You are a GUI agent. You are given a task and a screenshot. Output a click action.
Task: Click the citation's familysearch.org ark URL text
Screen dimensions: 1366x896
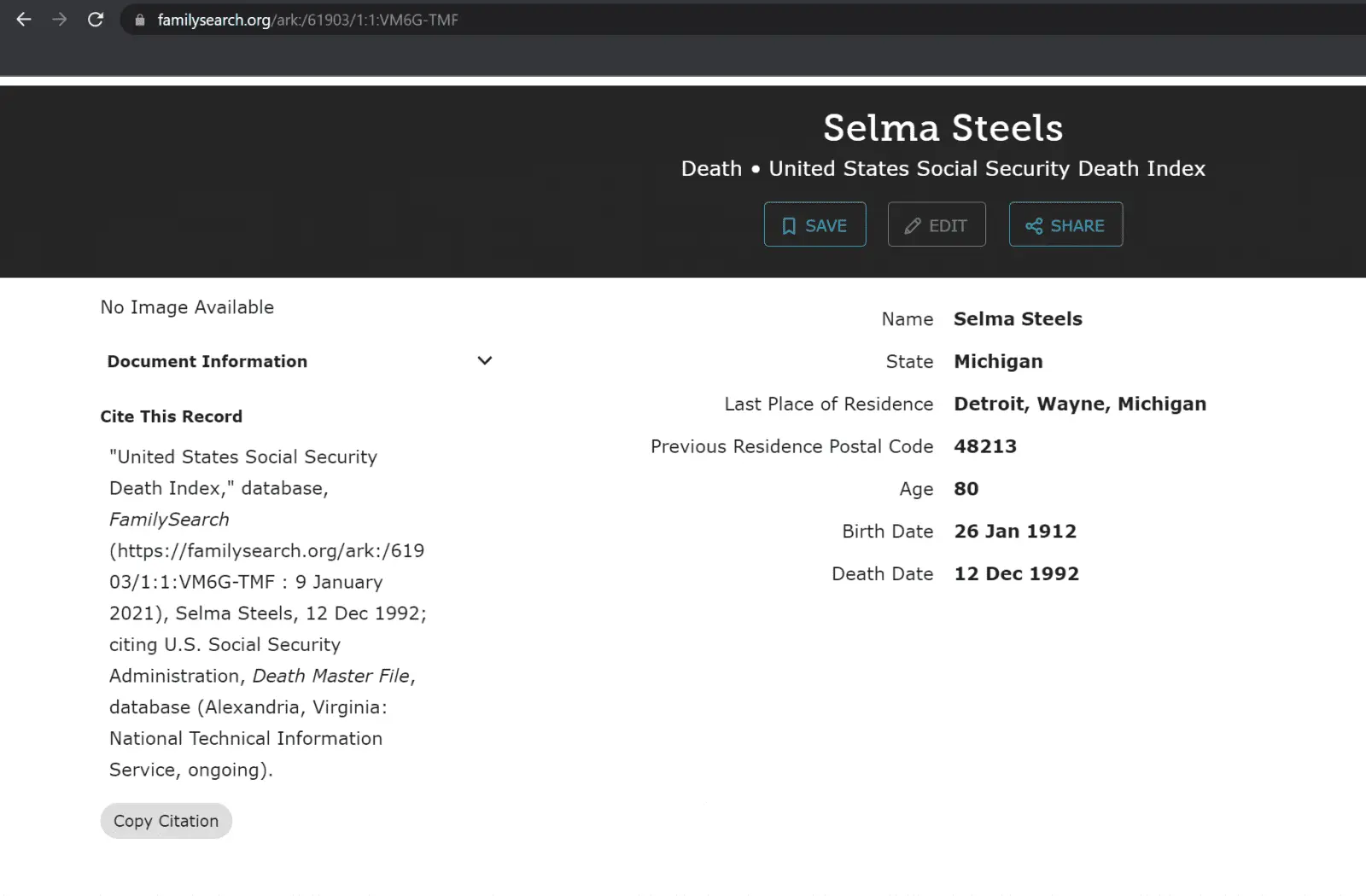pyautogui.click(x=266, y=551)
